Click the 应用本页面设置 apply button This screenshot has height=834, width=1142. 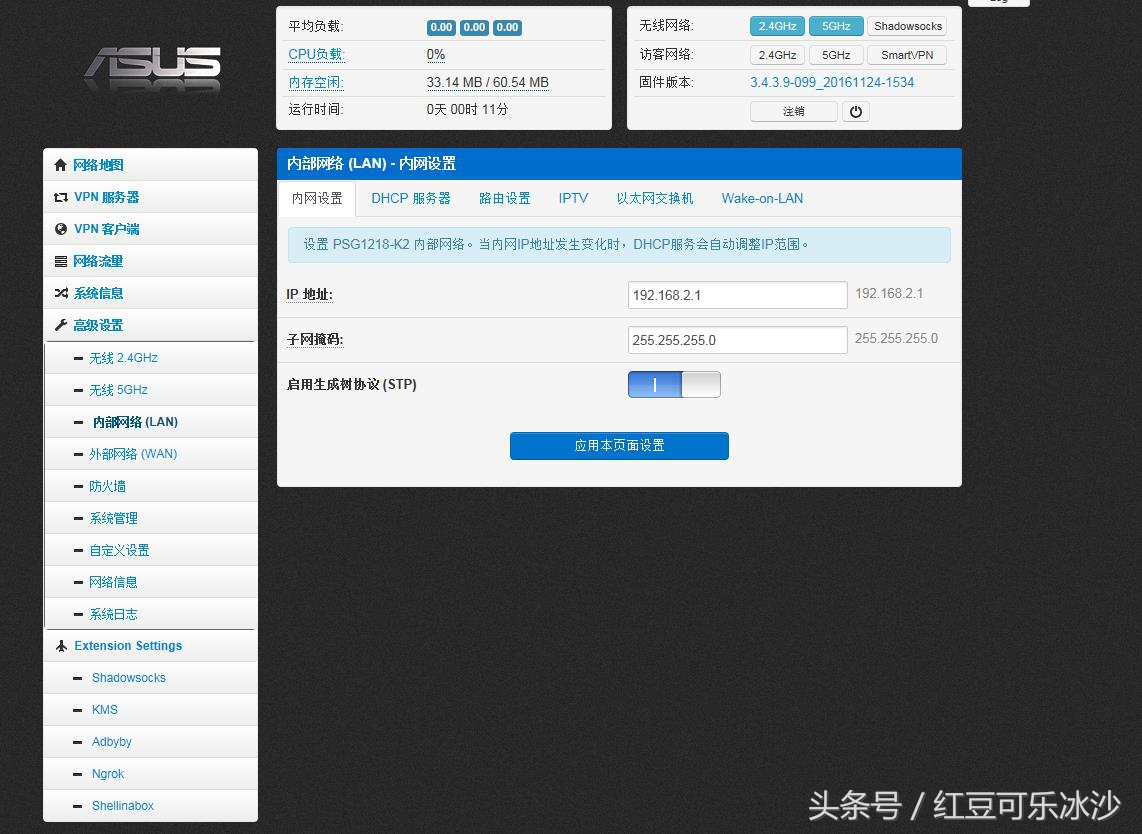(x=618, y=446)
